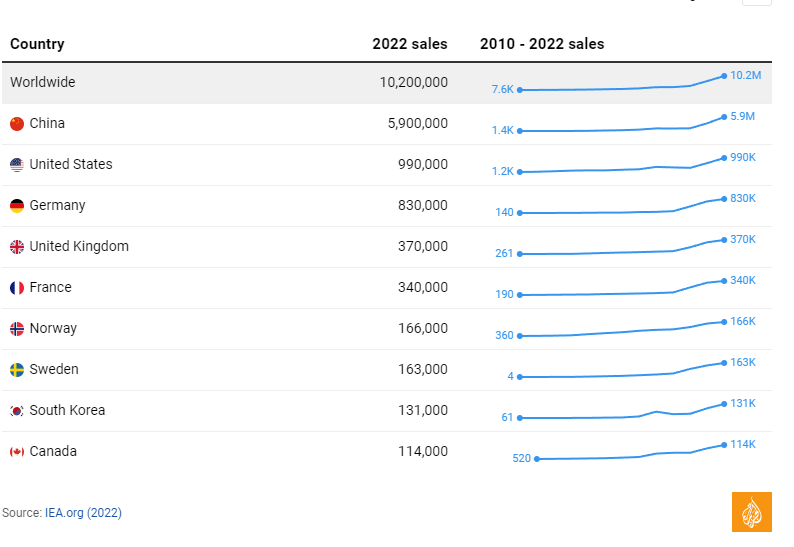Click the United Kingdom flag icon
Viewport: 794px width, 547px height.
pos(17,247)
